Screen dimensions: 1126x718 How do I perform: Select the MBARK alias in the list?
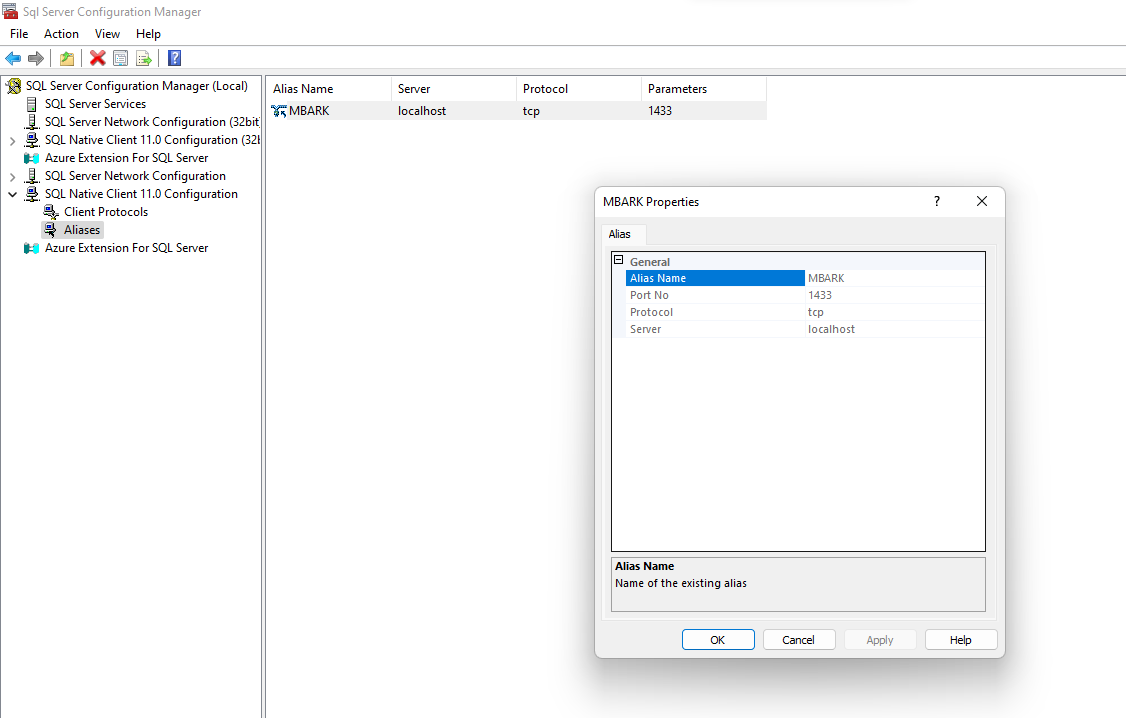pyautogui.click(x=309, y=111)
